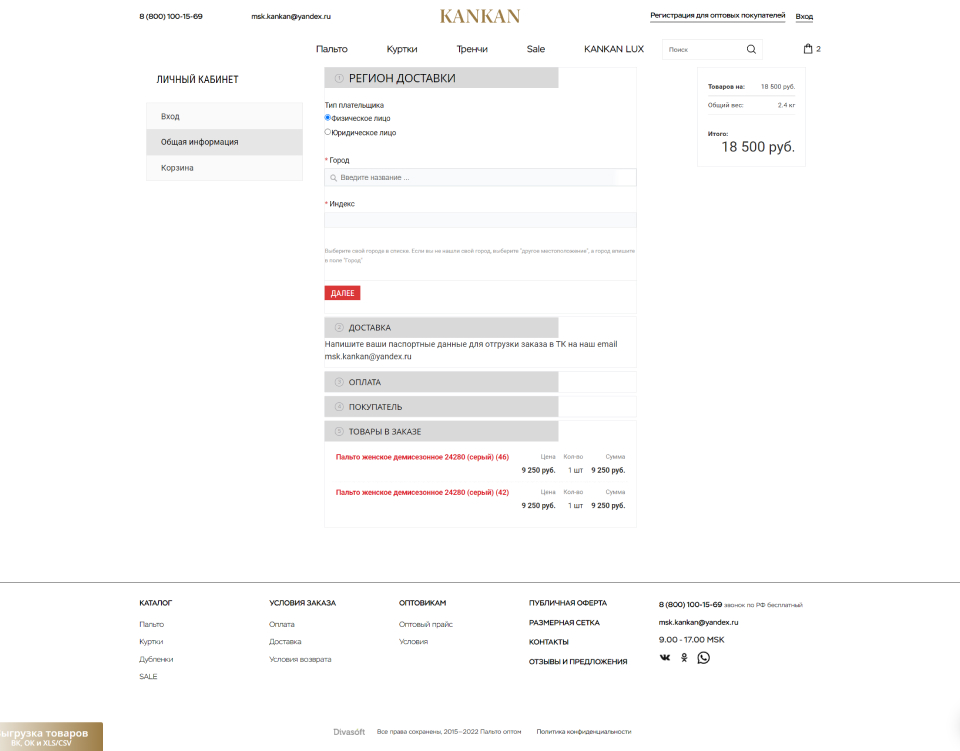Viewport: 960px width, 751px height.
Task: Click the Регион доставки section header
Action: click(x=441, y=78)
